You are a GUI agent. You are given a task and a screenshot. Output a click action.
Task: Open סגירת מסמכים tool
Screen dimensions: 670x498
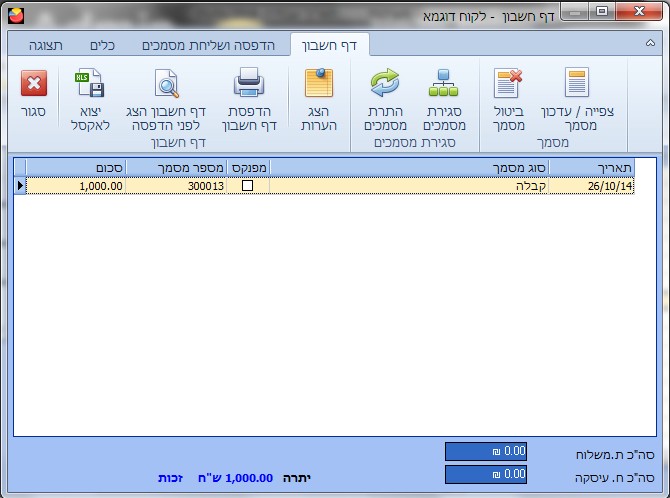[443, 84]
